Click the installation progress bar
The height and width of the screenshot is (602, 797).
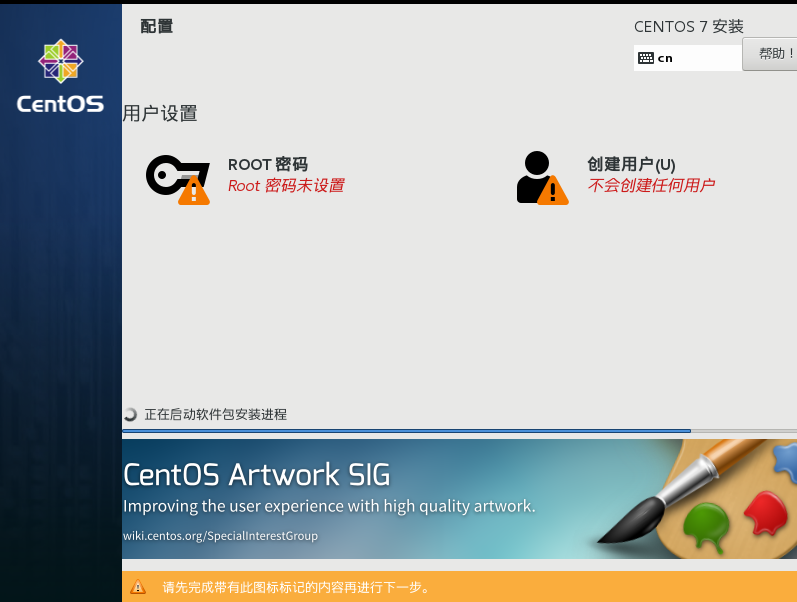pos(459,431)
